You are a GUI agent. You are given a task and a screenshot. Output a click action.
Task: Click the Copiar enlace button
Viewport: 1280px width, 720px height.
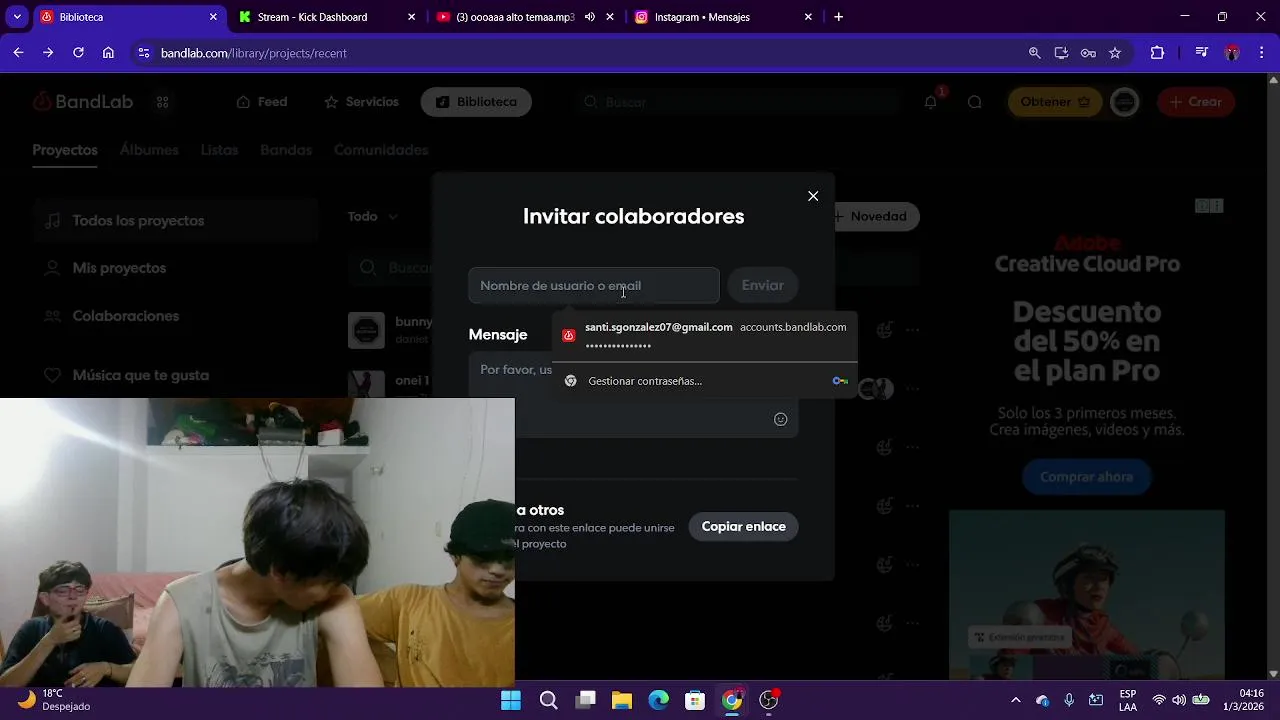click(x=743, y=526)
